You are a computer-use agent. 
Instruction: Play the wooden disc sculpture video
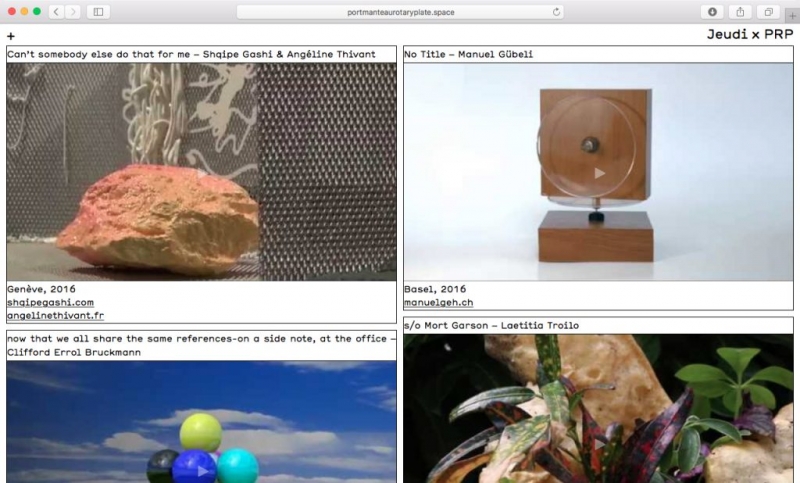pyautogui.click(x=599, y=172)
